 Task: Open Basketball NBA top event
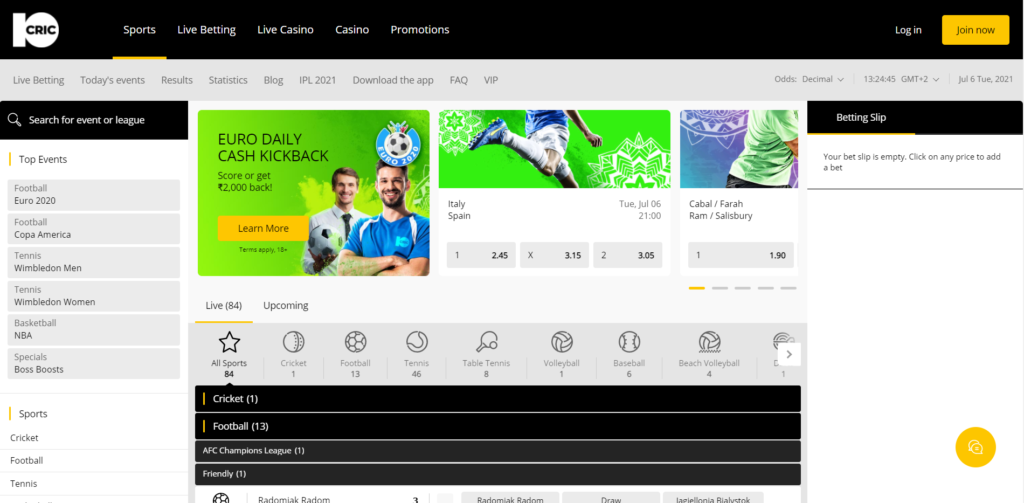click(x=94, y=330)
